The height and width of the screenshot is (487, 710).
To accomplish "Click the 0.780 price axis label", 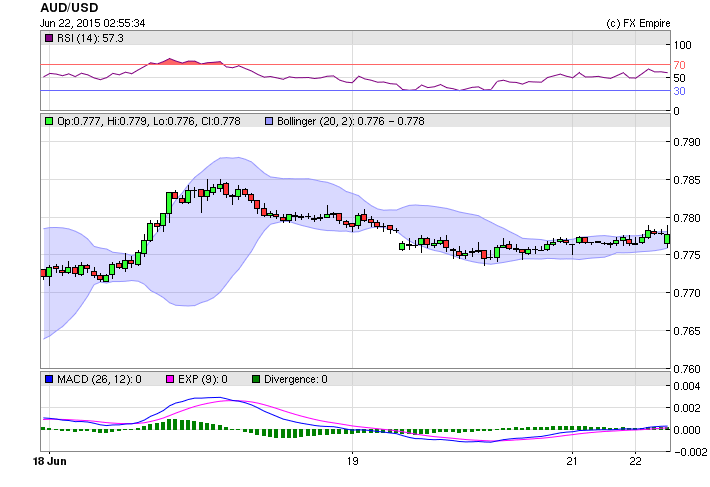I will coord(687,218).
